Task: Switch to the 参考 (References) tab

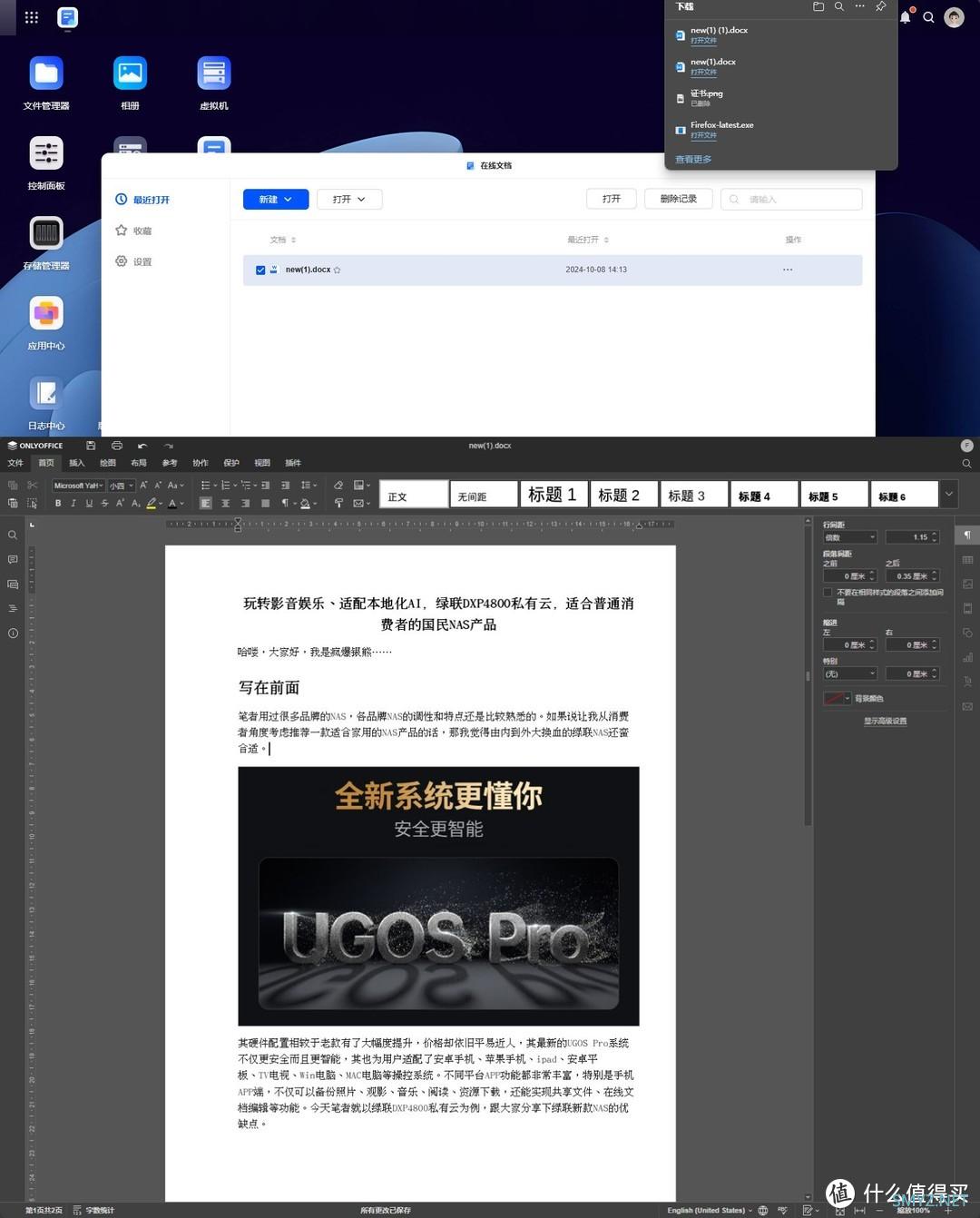Action: point(170,463)
